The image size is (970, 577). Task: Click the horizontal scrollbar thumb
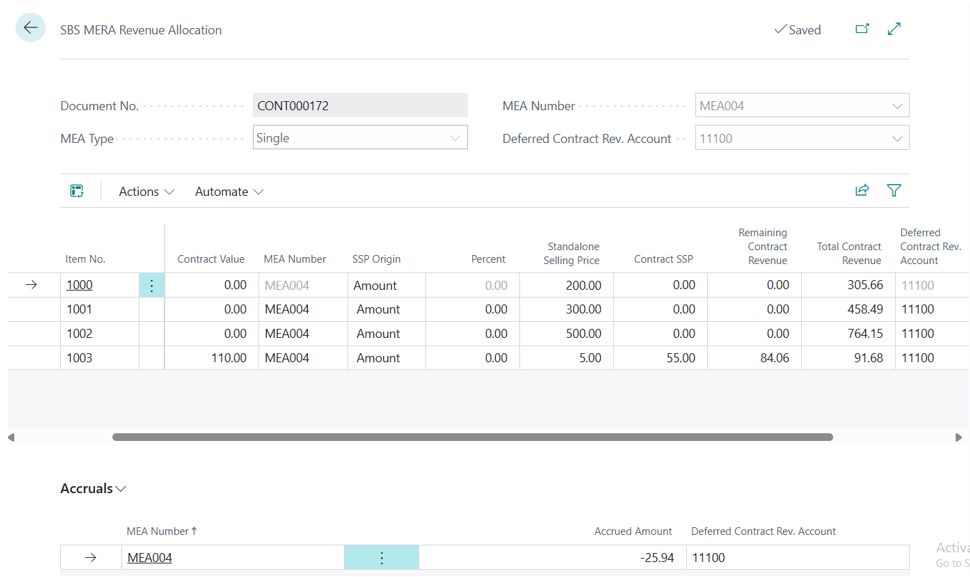click(x=472, y=437)
